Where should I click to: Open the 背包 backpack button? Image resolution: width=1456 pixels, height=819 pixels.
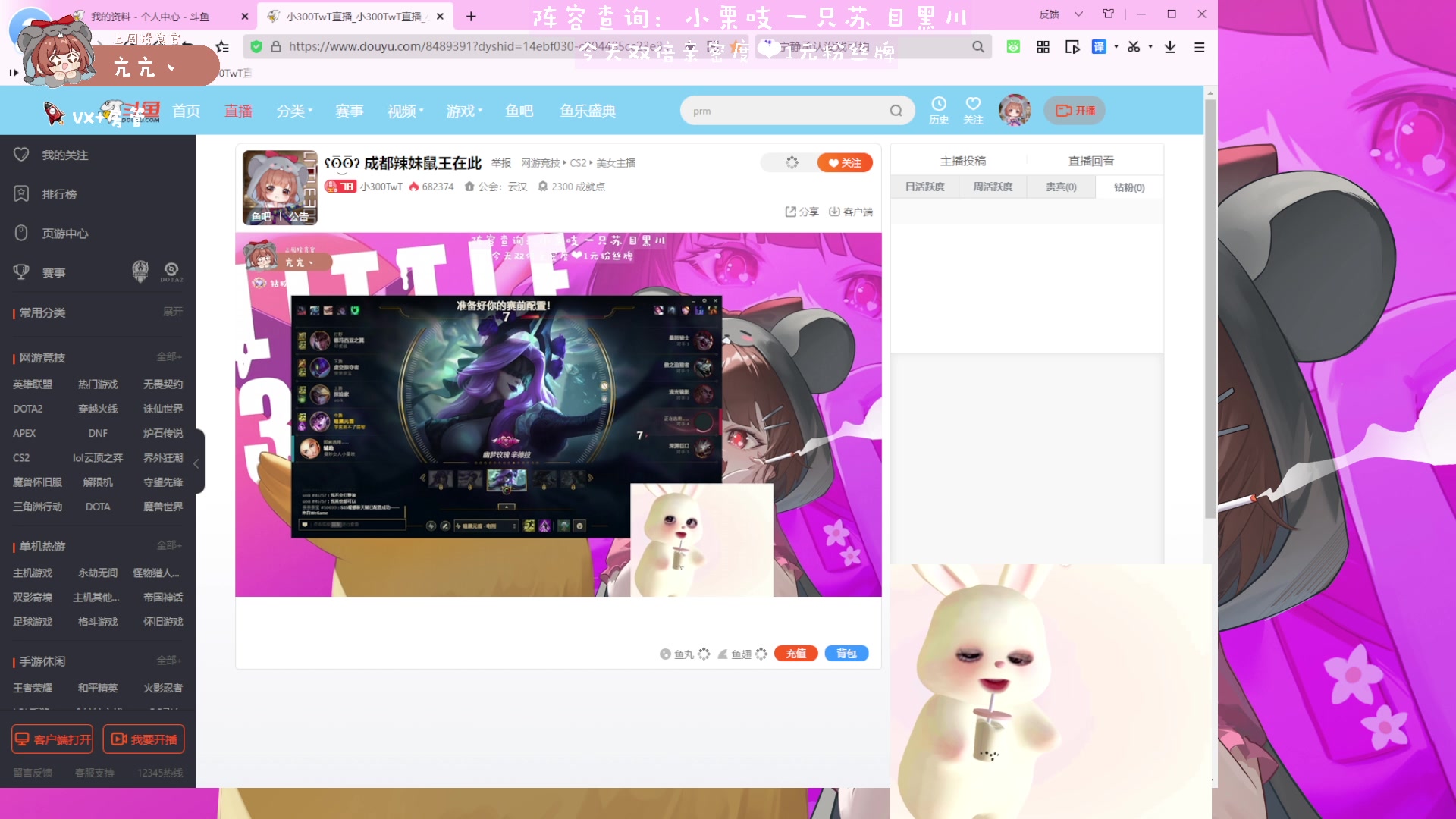pos(846,654)
